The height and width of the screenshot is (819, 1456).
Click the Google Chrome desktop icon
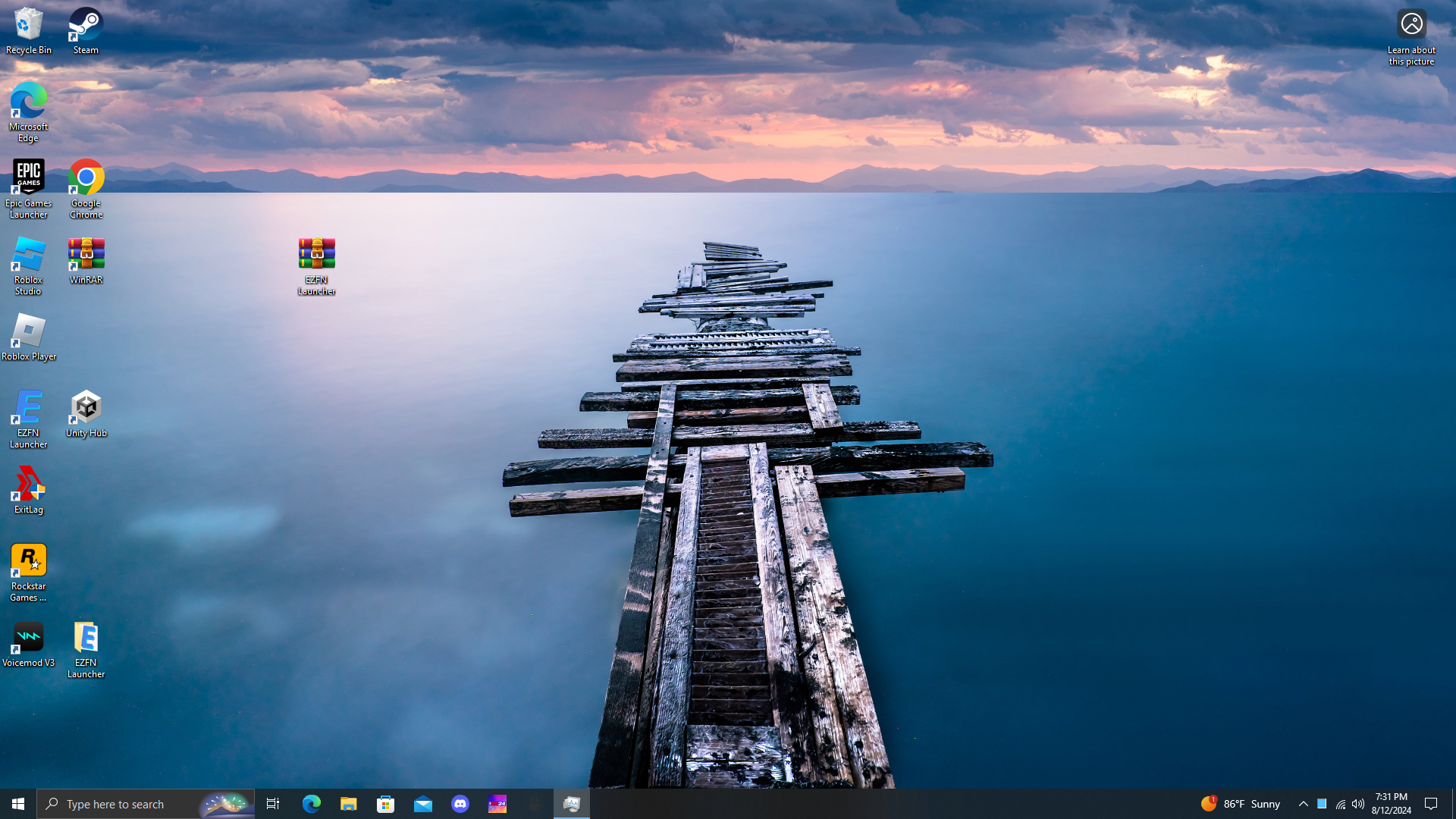pyautogui.click(x=86, y=188)
